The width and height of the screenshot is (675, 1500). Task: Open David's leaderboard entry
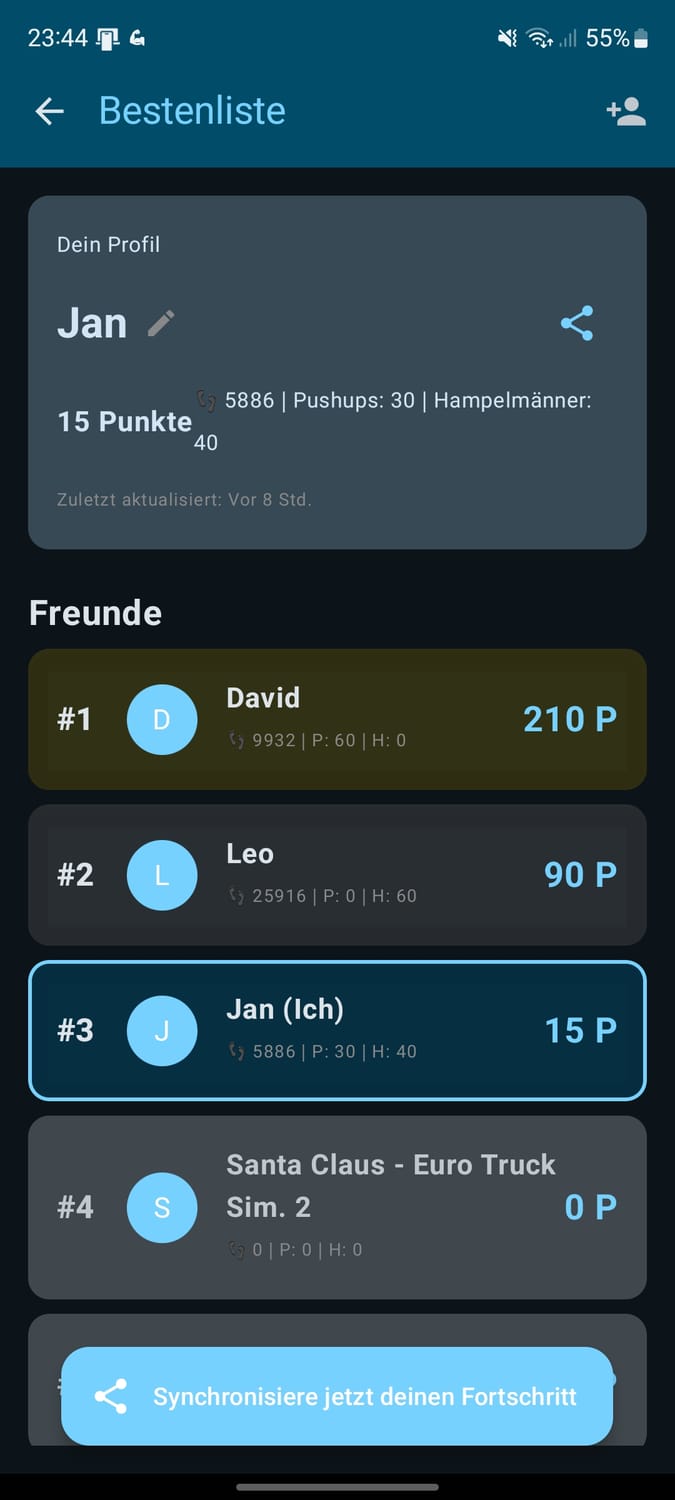337,719
